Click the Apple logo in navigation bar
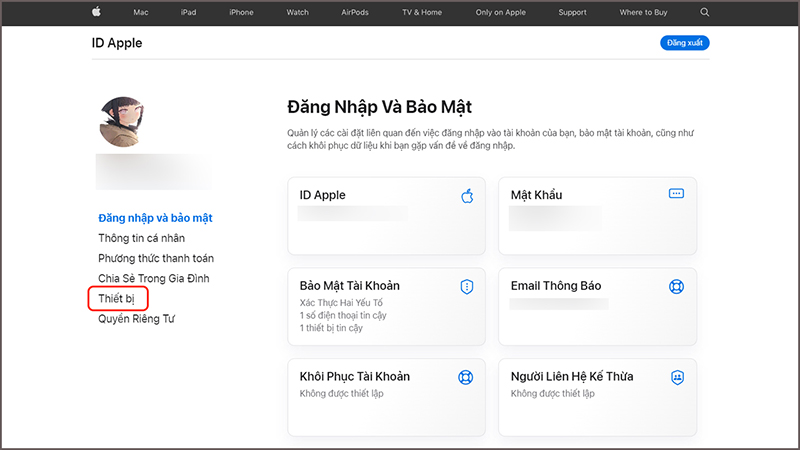This screenshot has width=800, height=450. (96, 12)
